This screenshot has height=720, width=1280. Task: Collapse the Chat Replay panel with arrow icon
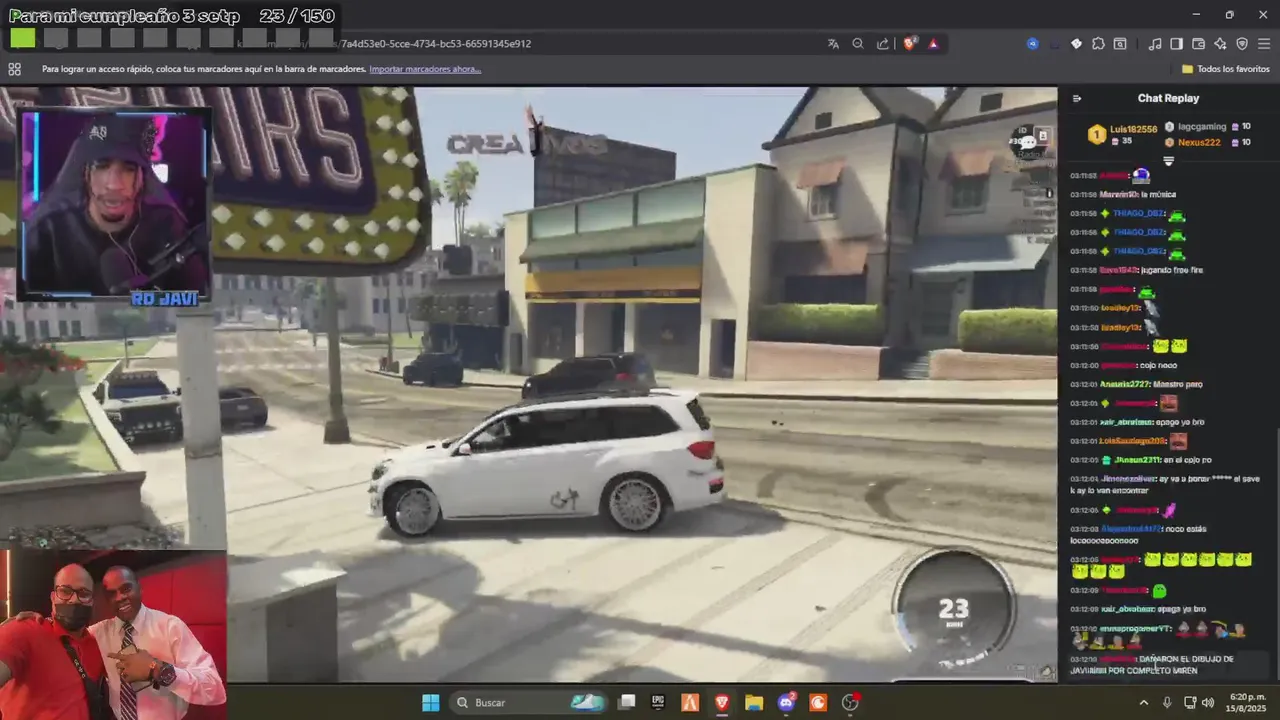(x=1077, y=98)
